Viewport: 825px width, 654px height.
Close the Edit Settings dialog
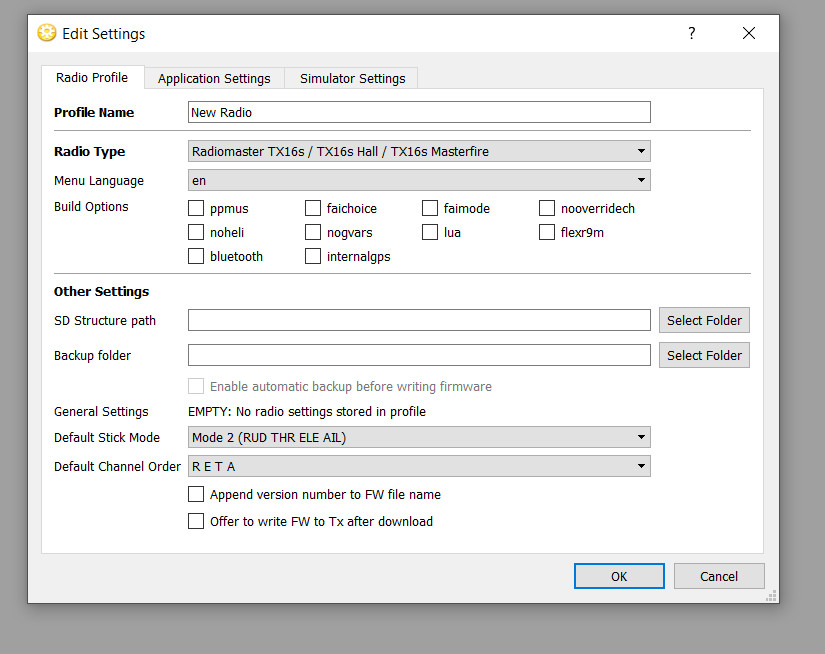[x=748, y=33]
